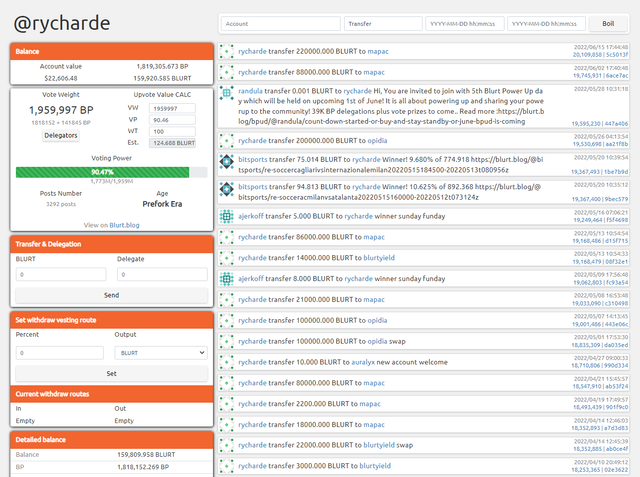The width and height of the screenshot is (640, 477).
Task: Click the Send button
Action: [111, 295]
